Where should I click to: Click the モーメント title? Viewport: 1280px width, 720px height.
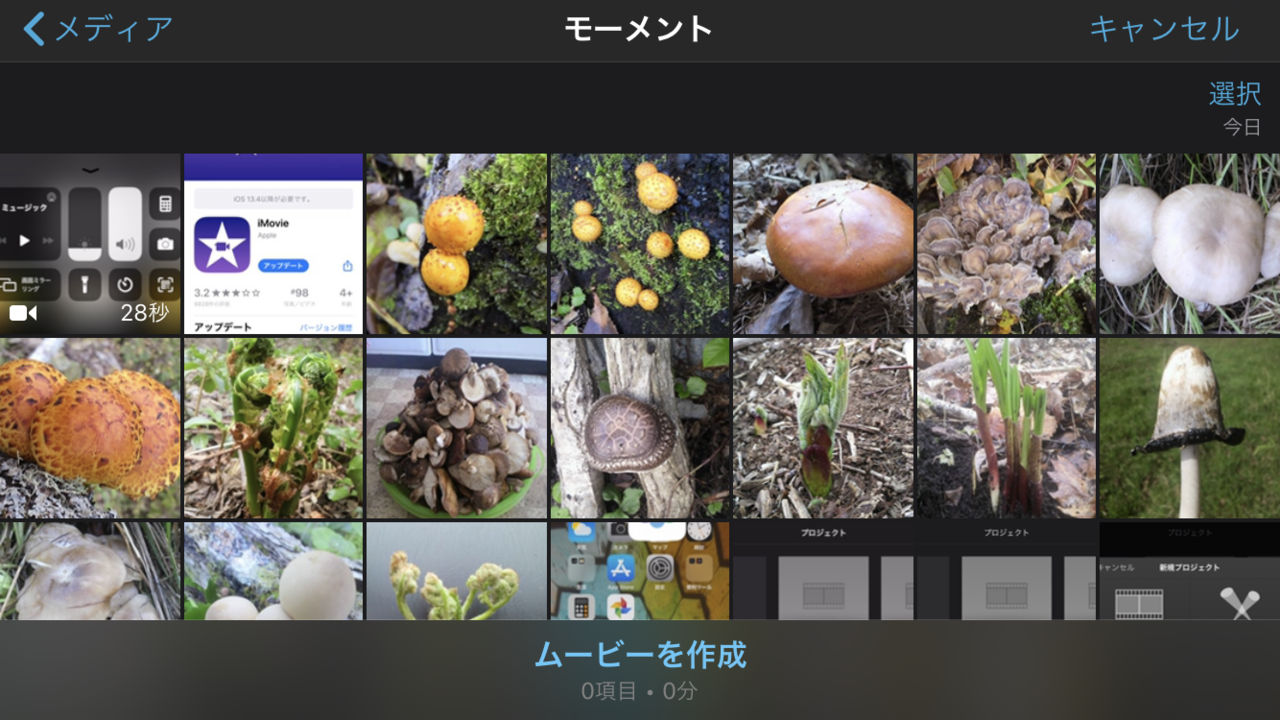(638, 29)
